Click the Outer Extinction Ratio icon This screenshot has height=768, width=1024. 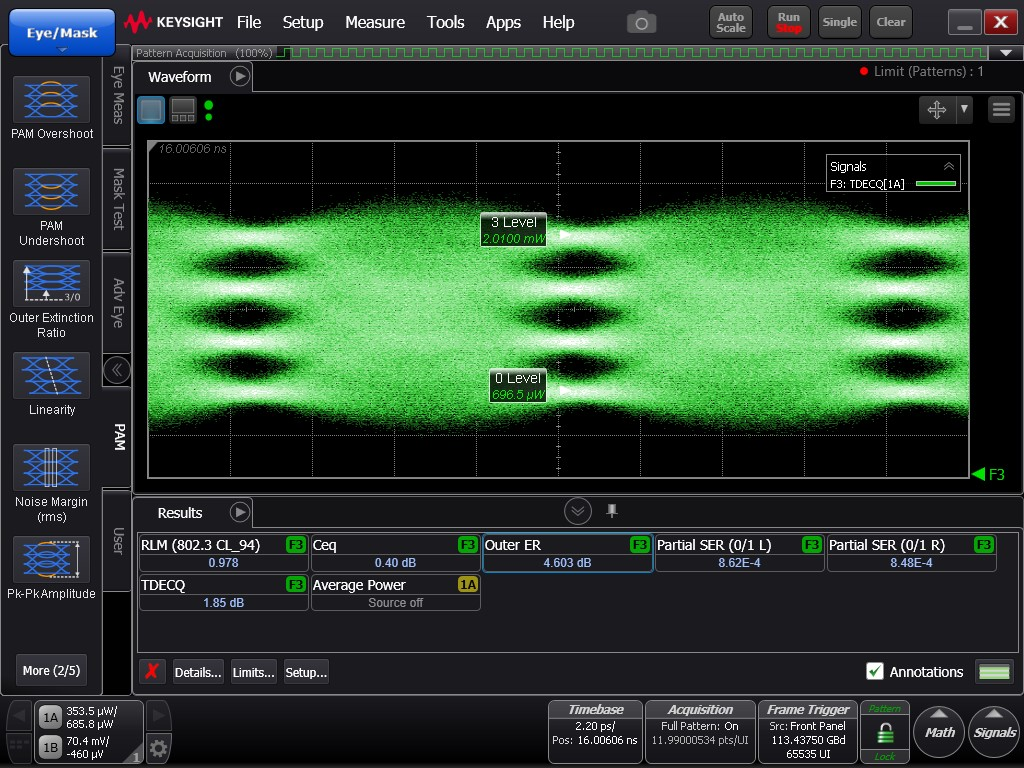pyautogui.click(x=51, y=284)
